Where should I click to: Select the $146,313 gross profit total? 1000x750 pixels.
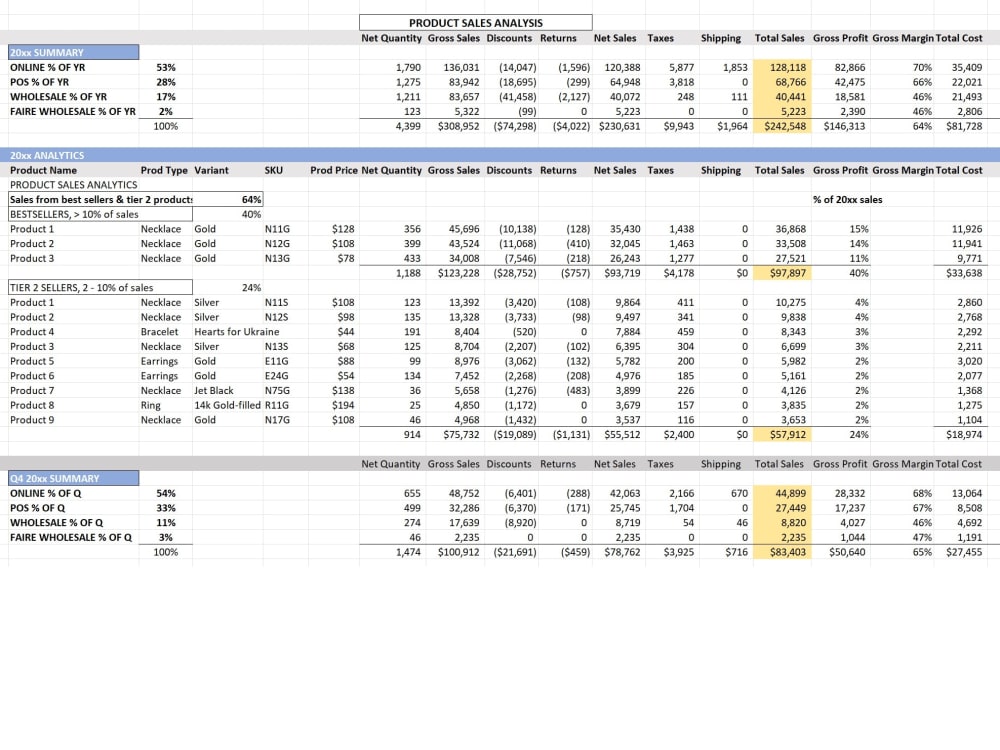844,126
